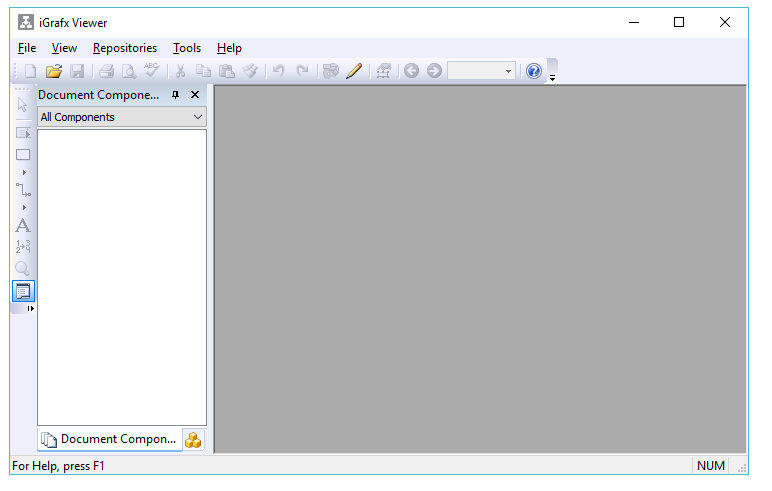
Task: Open the Repositories menu
Action: (x=125, y=48)
